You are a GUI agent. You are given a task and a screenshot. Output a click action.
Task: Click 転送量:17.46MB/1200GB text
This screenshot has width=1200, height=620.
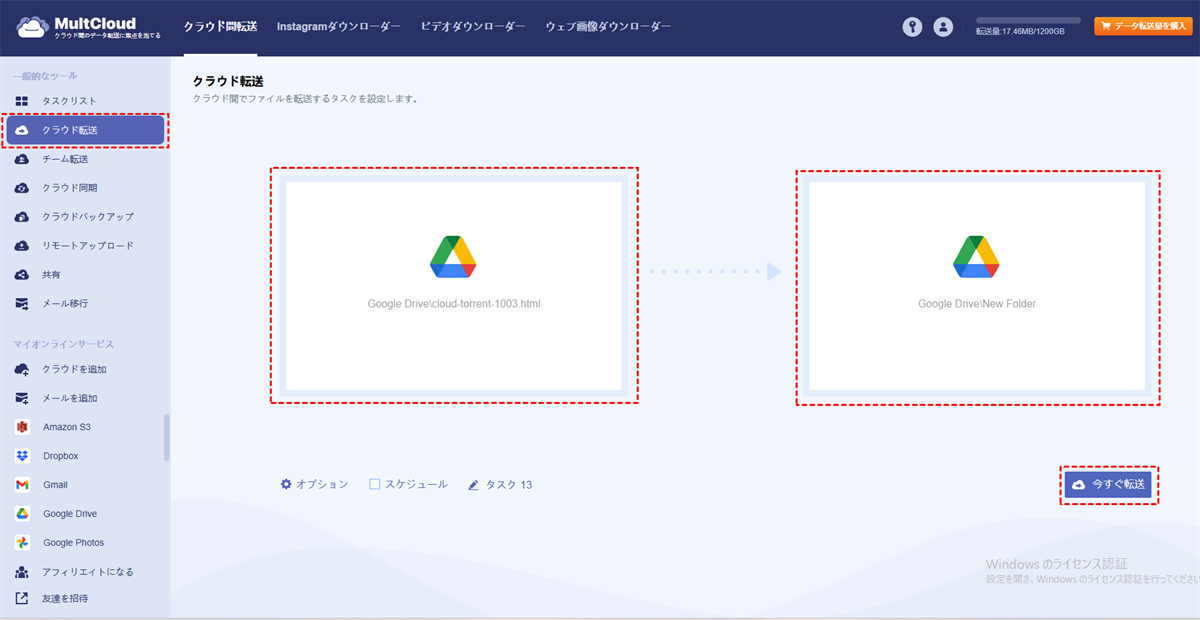pos(1020,33)
